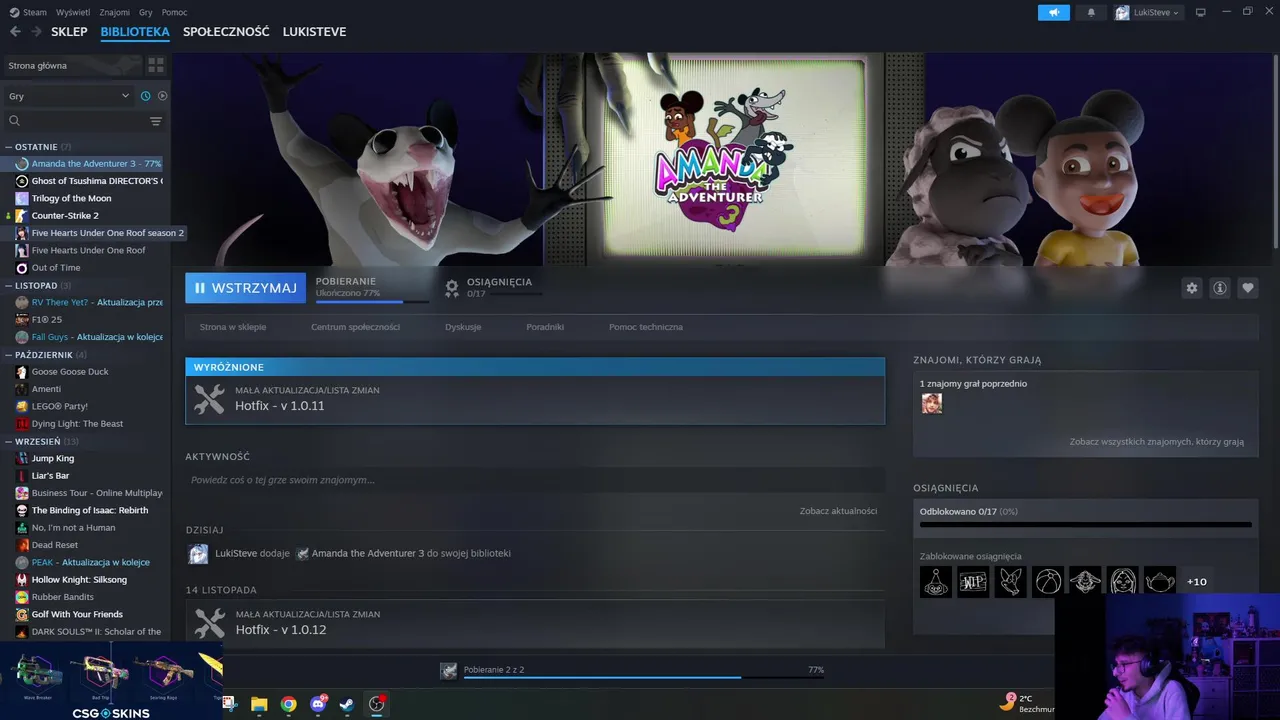Open advanced library filter options
Image resolution: width=1280 pixels, height=720 pixels.
click(x=156, y=121)
